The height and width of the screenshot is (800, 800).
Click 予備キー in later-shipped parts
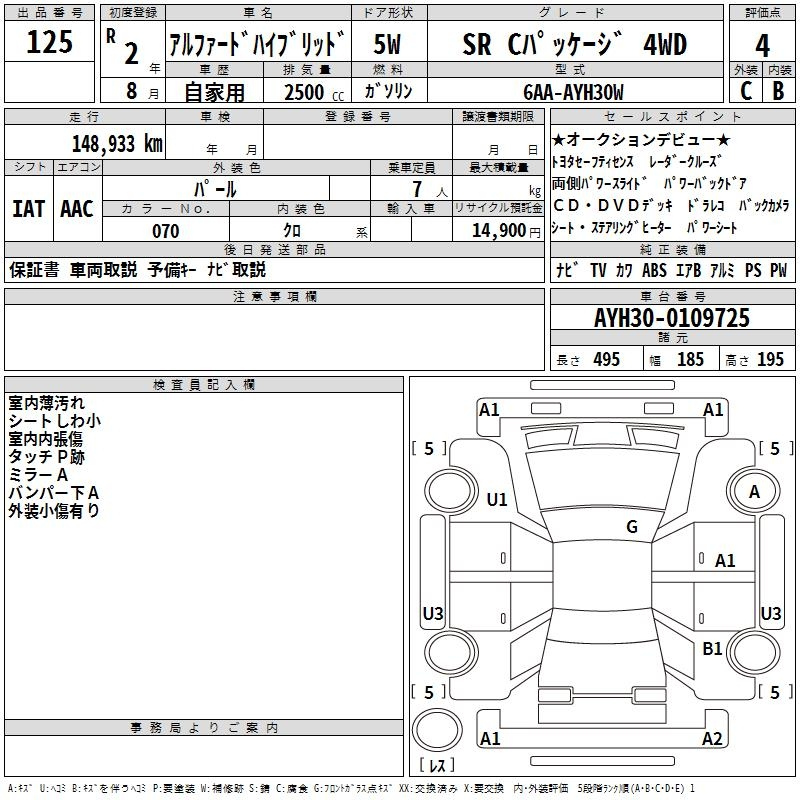[172, 270]
